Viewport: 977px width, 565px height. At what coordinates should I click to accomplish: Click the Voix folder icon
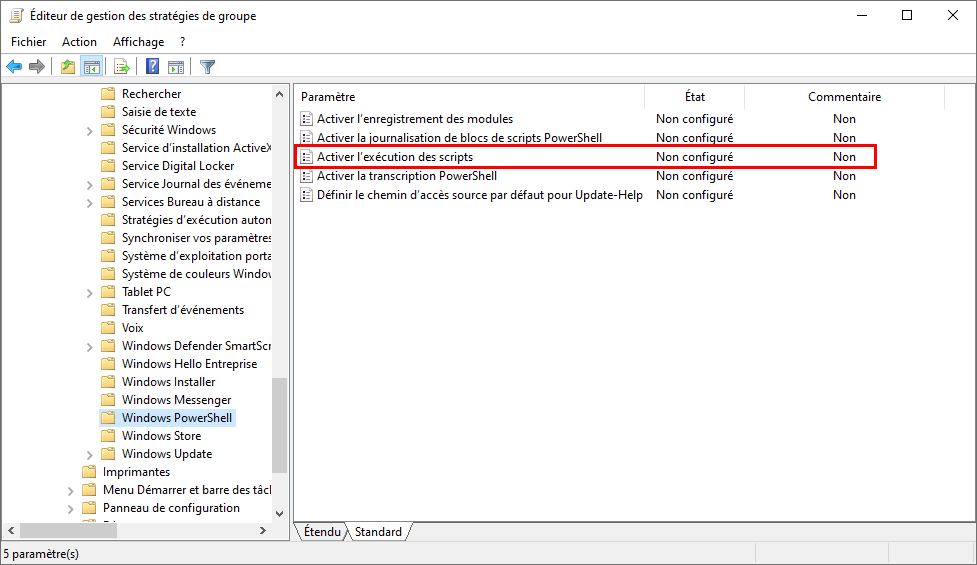click(108, 328)
